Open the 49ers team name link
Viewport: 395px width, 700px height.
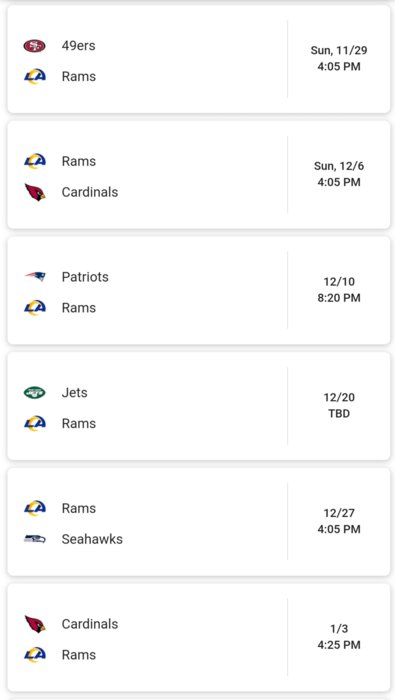point(79,46)
